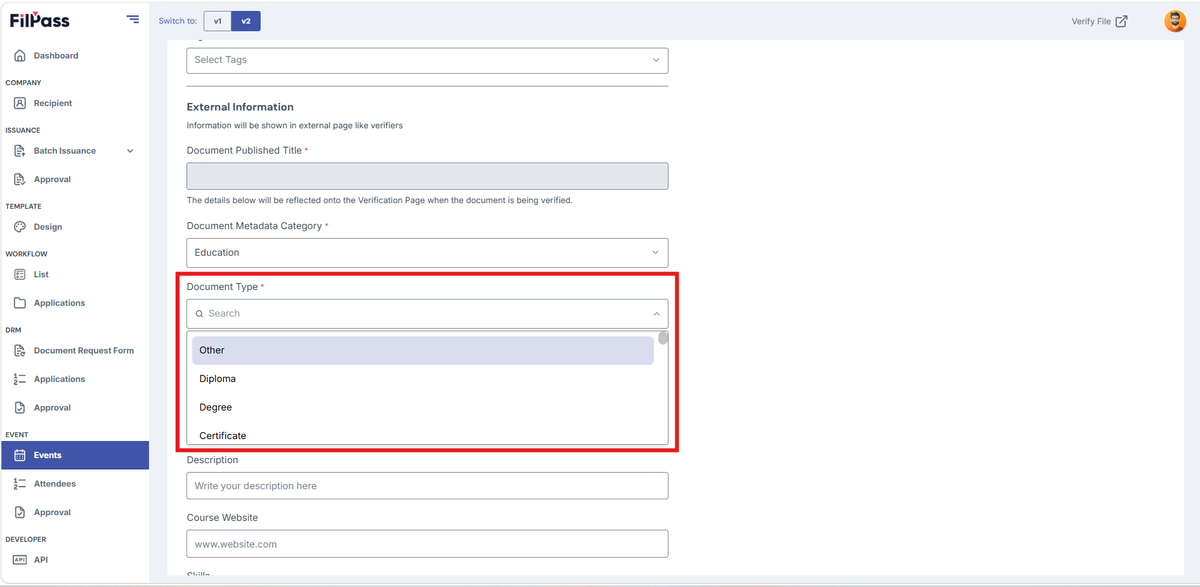Viewport: 1200px width, 587px height.
Task: Click the Approval icon under Issuance
Action: (20, 180)
